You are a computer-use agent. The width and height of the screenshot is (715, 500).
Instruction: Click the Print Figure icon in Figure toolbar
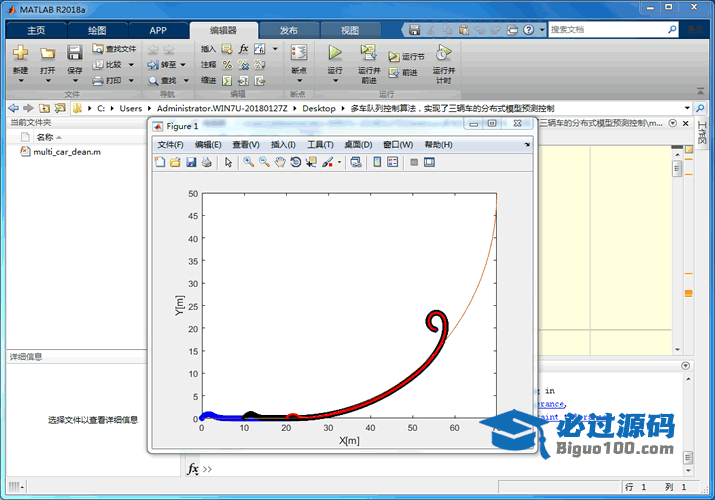pyautogui.click(x=207, y=162)
